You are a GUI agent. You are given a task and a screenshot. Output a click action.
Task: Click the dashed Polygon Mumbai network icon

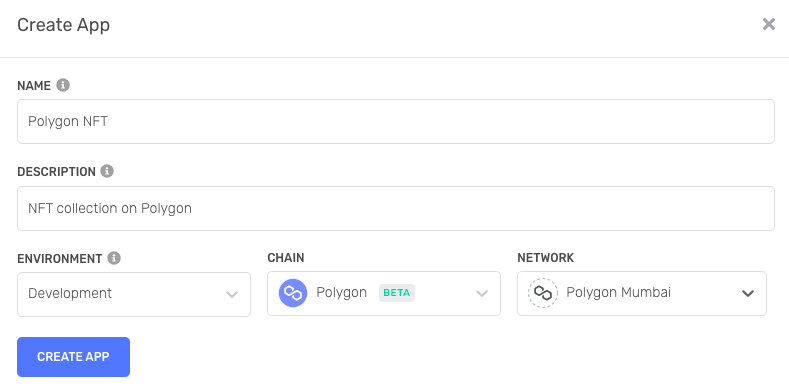coord(543,293)
